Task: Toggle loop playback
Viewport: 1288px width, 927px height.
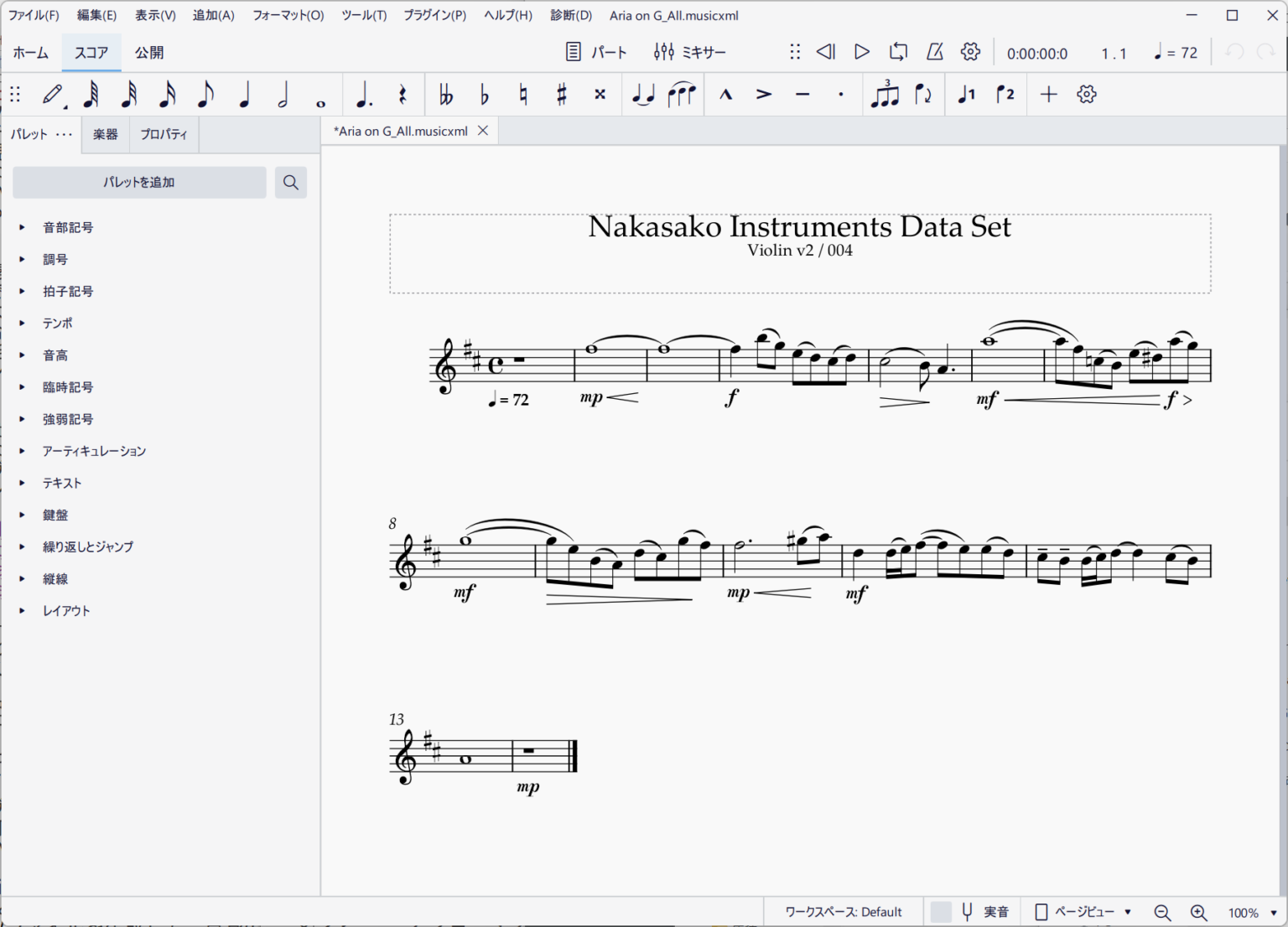Action: (898, 52)
